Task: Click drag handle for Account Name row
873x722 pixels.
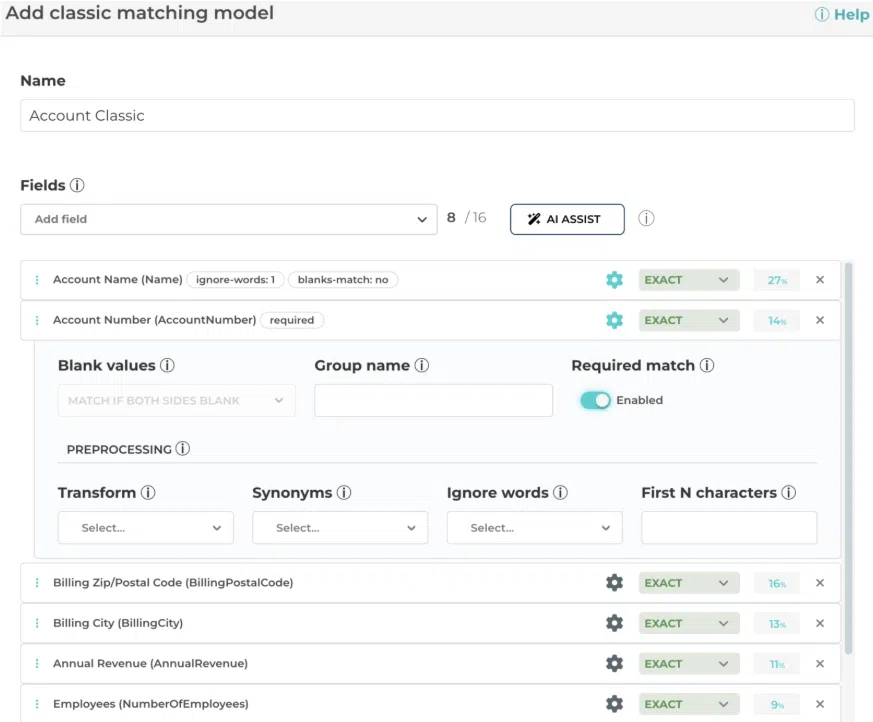Action: pos(37,279)
